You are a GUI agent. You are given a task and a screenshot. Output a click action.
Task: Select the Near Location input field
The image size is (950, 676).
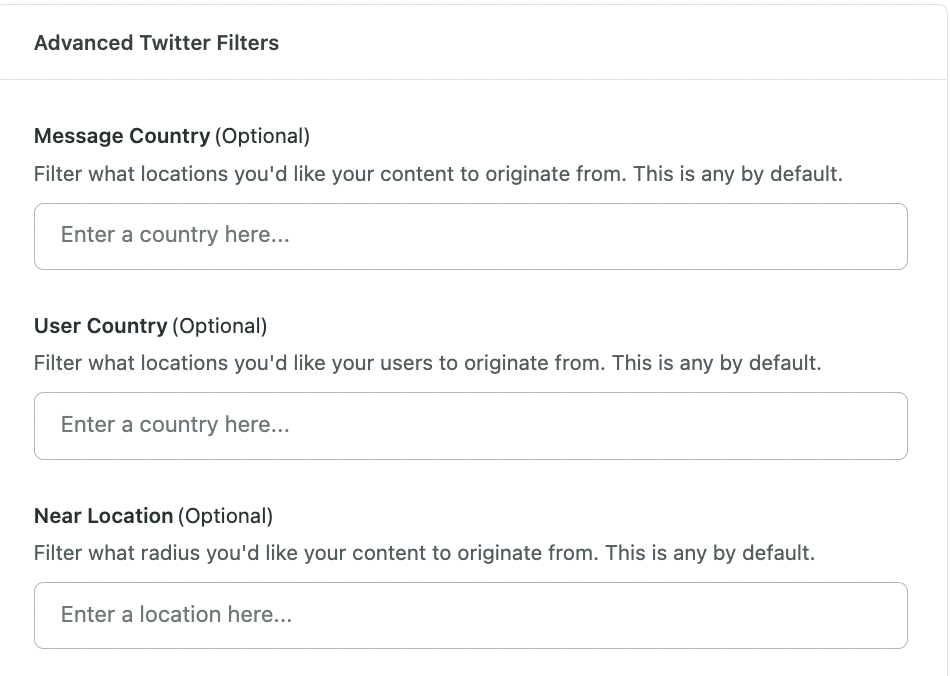[471, 615]
